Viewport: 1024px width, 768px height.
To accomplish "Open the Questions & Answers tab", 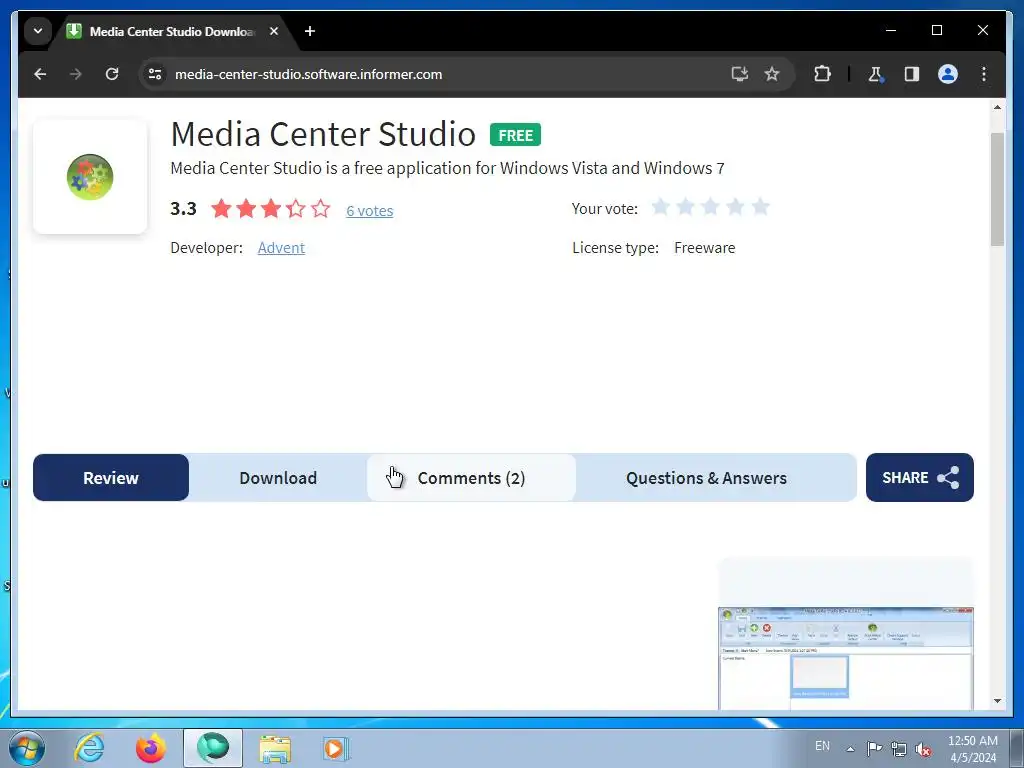I will (x=706, y=477).
